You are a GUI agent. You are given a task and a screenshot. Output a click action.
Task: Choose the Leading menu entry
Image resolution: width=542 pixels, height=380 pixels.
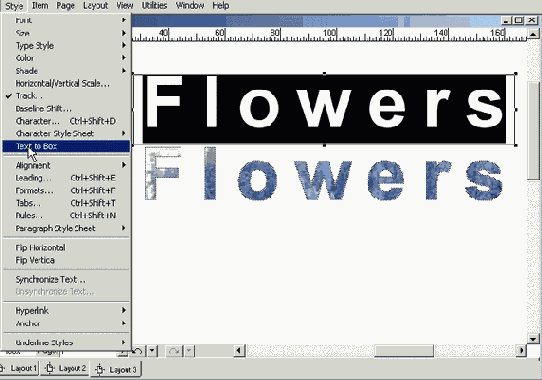coord(66,178)
